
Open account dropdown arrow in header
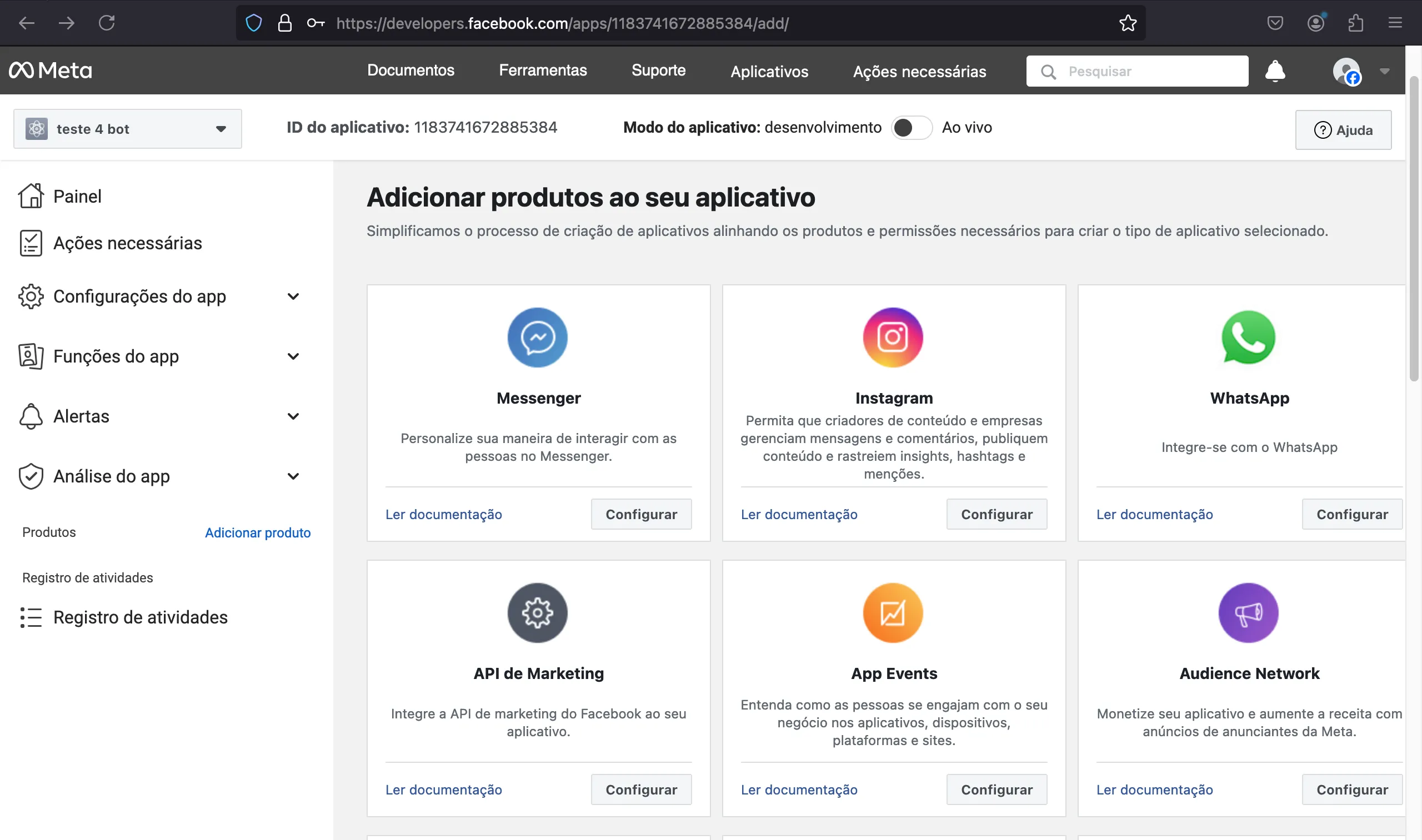(1384, 71)
